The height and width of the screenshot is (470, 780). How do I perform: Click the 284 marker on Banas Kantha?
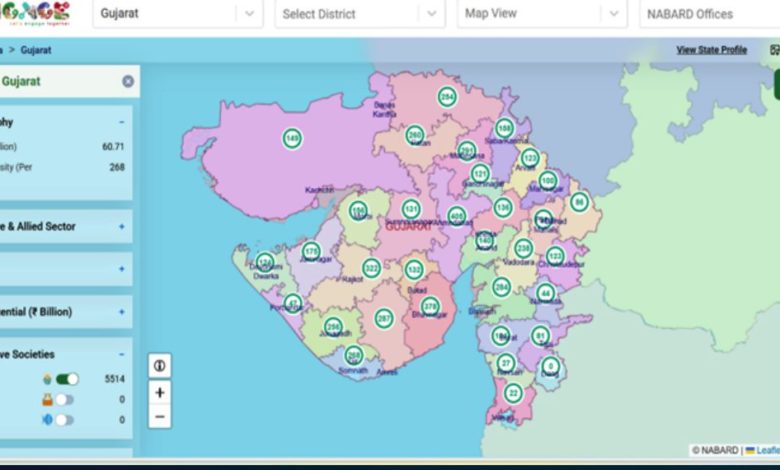447,97
